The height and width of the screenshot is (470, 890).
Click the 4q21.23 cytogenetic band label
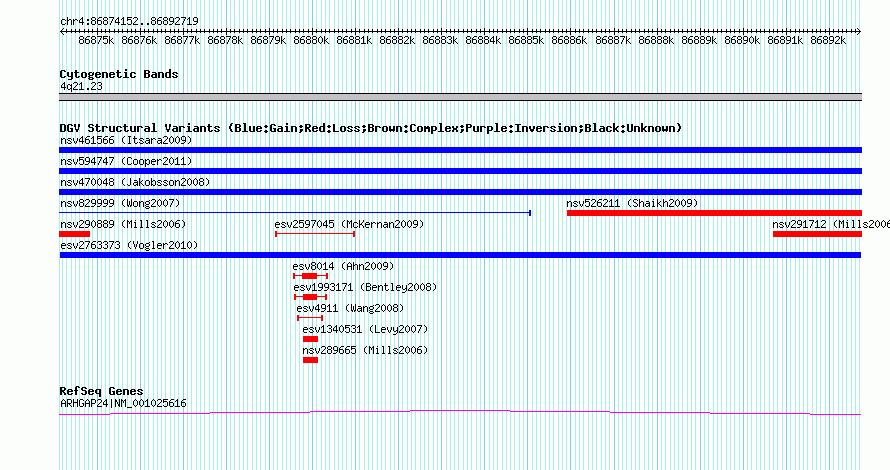tap(81, 86)
